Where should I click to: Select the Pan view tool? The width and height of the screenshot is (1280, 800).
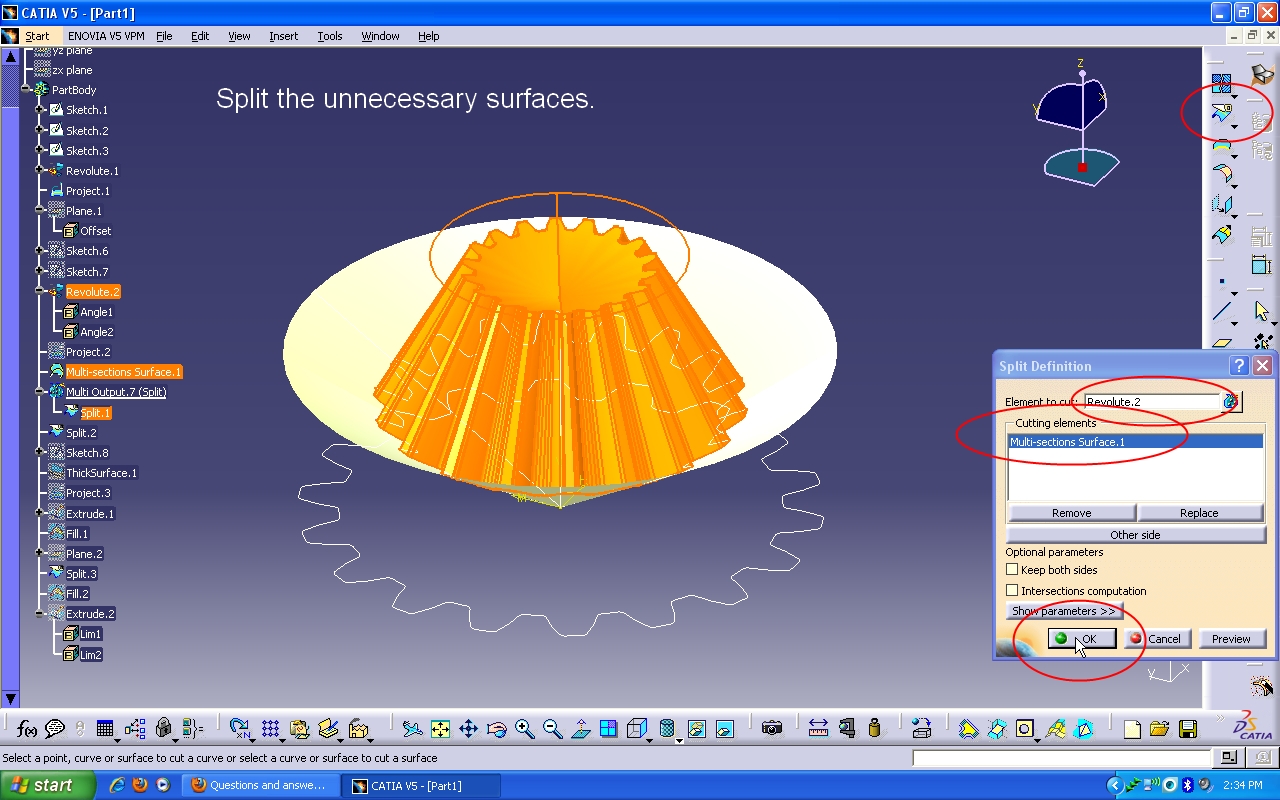tap(468, 729)
